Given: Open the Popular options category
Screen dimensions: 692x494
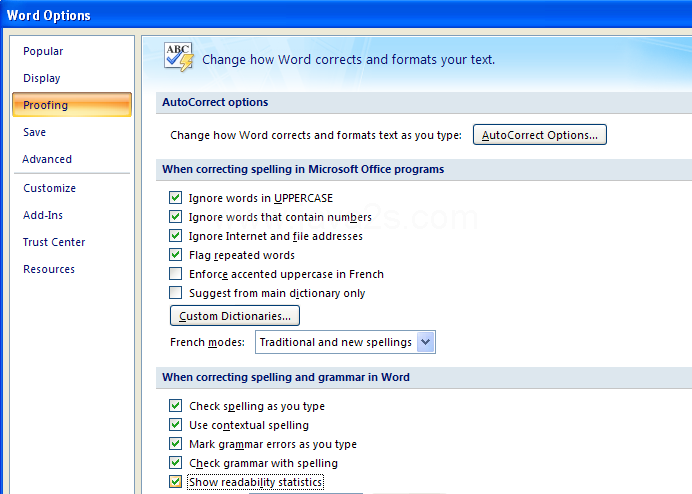Looking at the screenshot, I should pos(43,51).
